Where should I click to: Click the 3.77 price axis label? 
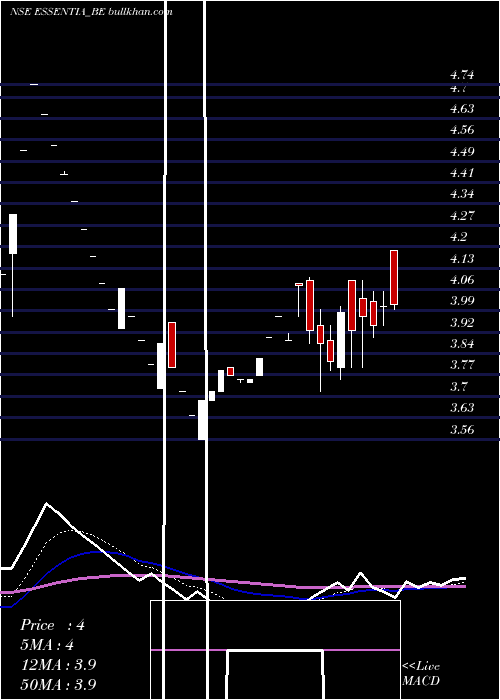(462, 365)
